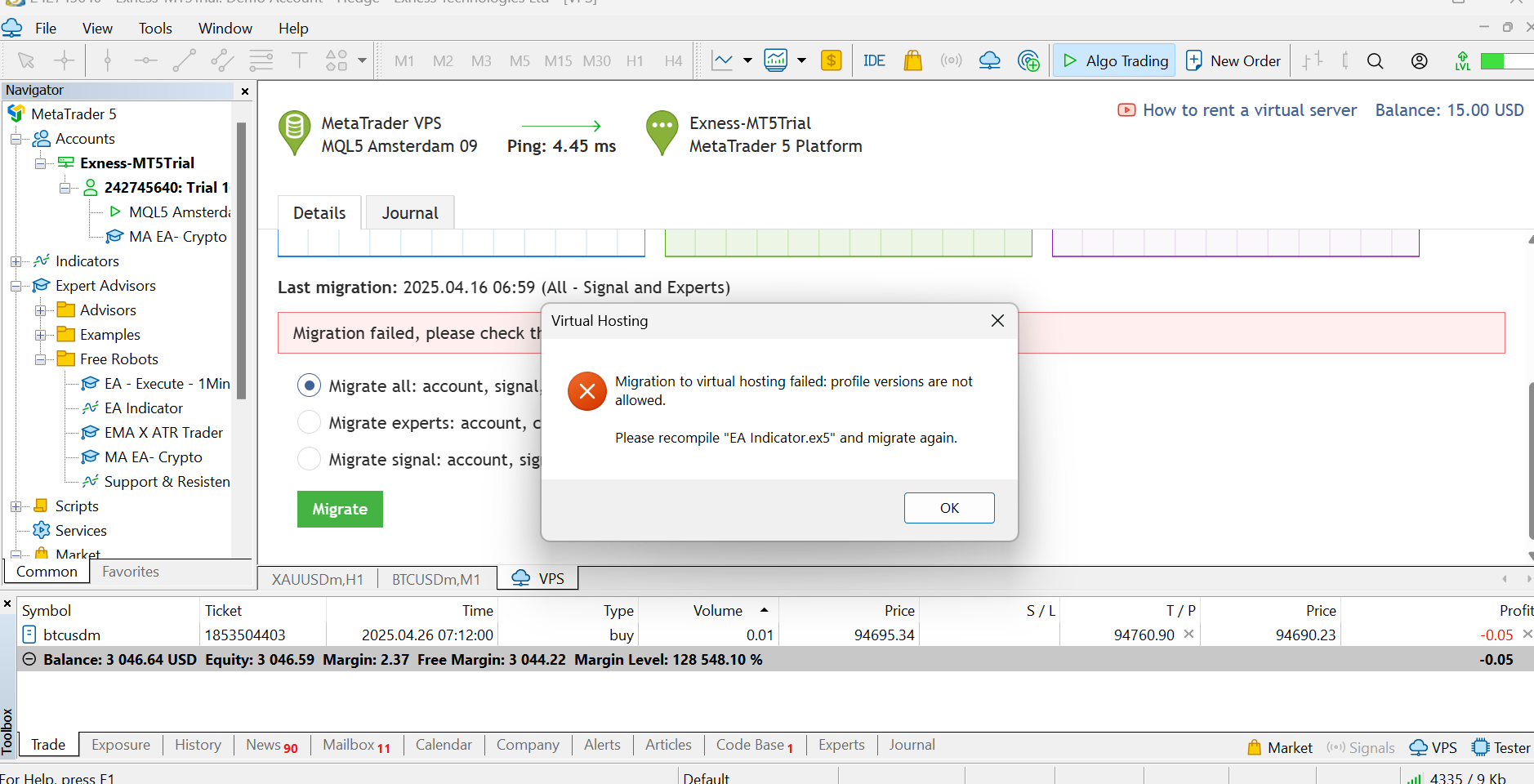
Task: Select the Fibonacci retracement tool
Action: click(x=261, y=60)
